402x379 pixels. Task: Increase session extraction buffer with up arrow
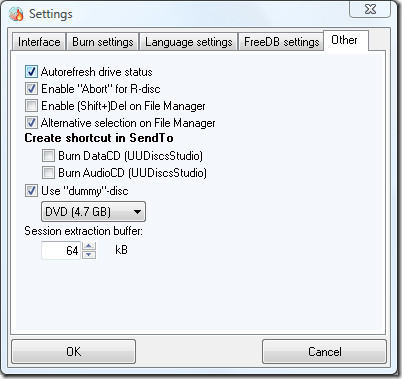tap(89, 246)
